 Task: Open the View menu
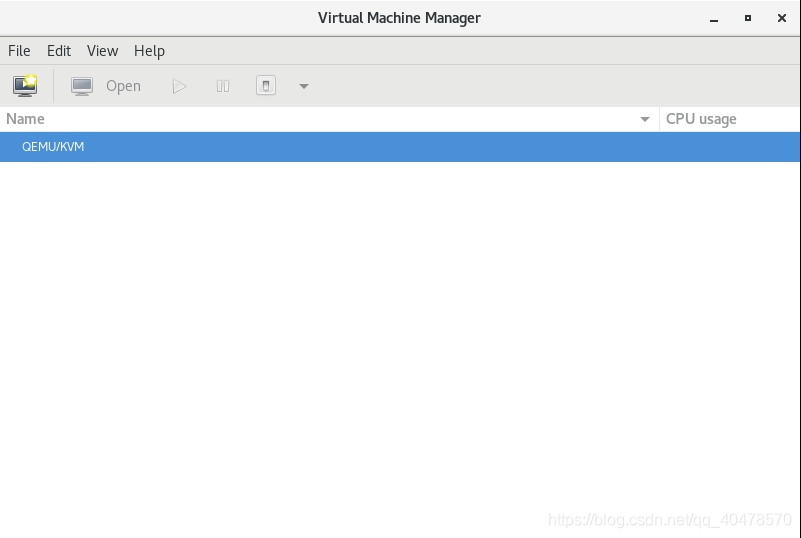tap(102, 51)
